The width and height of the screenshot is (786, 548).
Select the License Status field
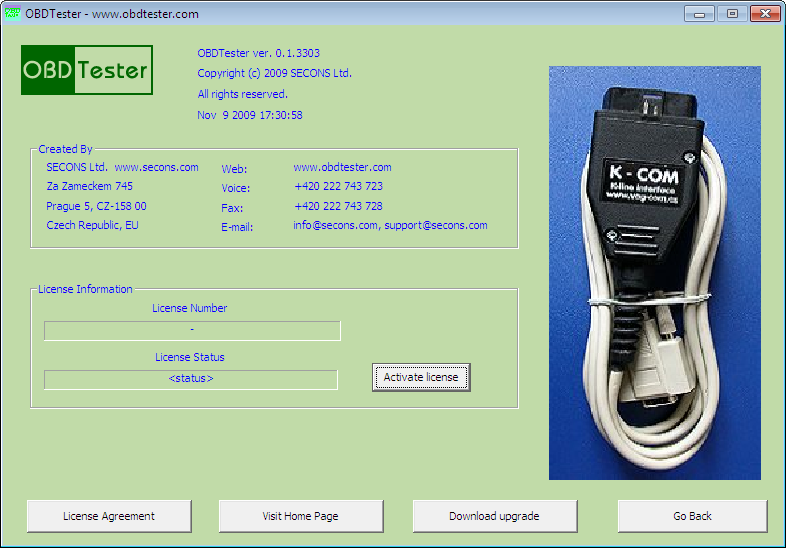pos(190,380)
